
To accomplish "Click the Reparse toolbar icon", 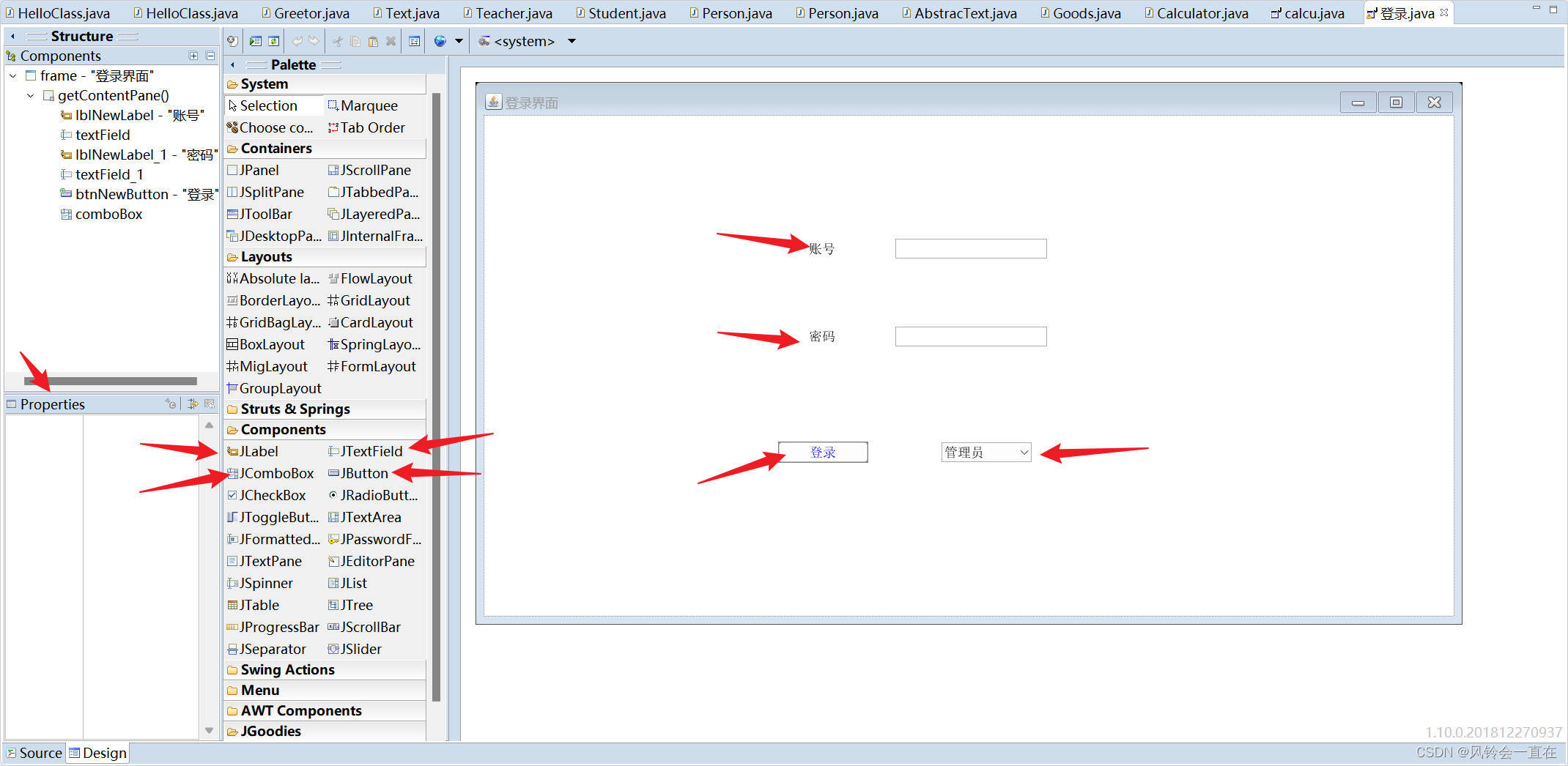I will click(273, 41).
